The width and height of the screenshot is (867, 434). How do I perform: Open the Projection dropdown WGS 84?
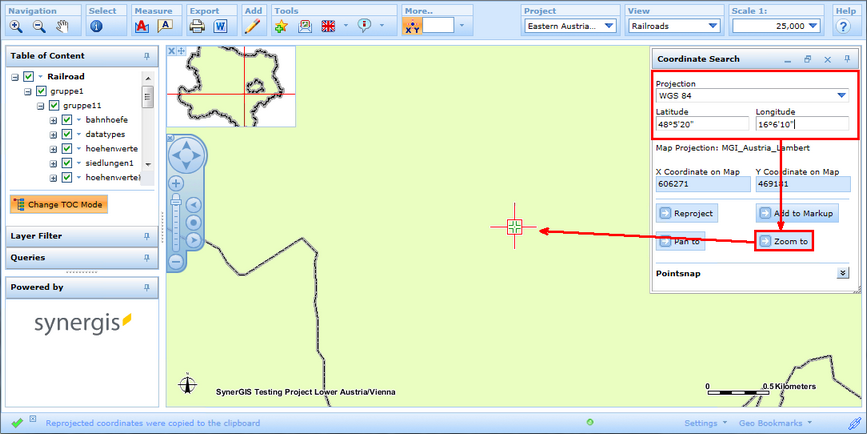(752, 96)
